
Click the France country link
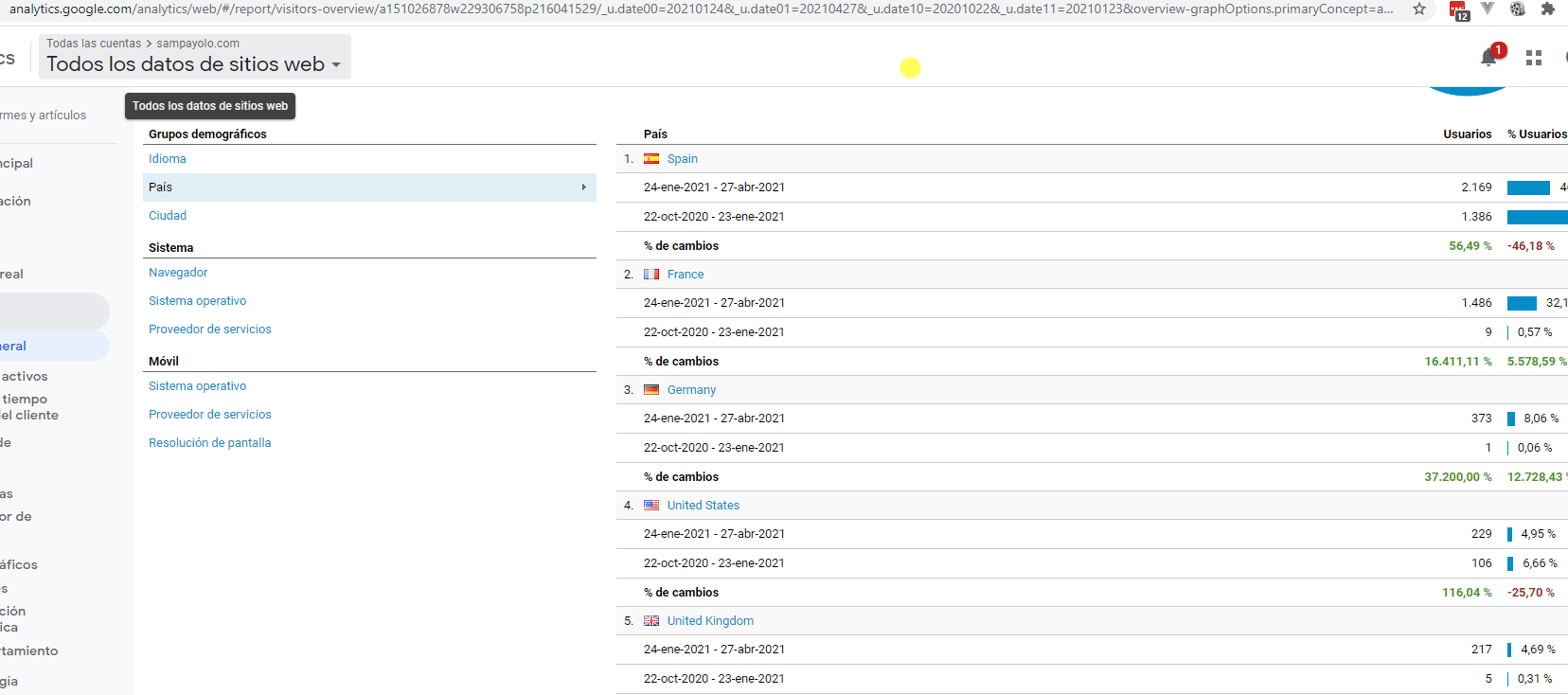pos(686,275)
